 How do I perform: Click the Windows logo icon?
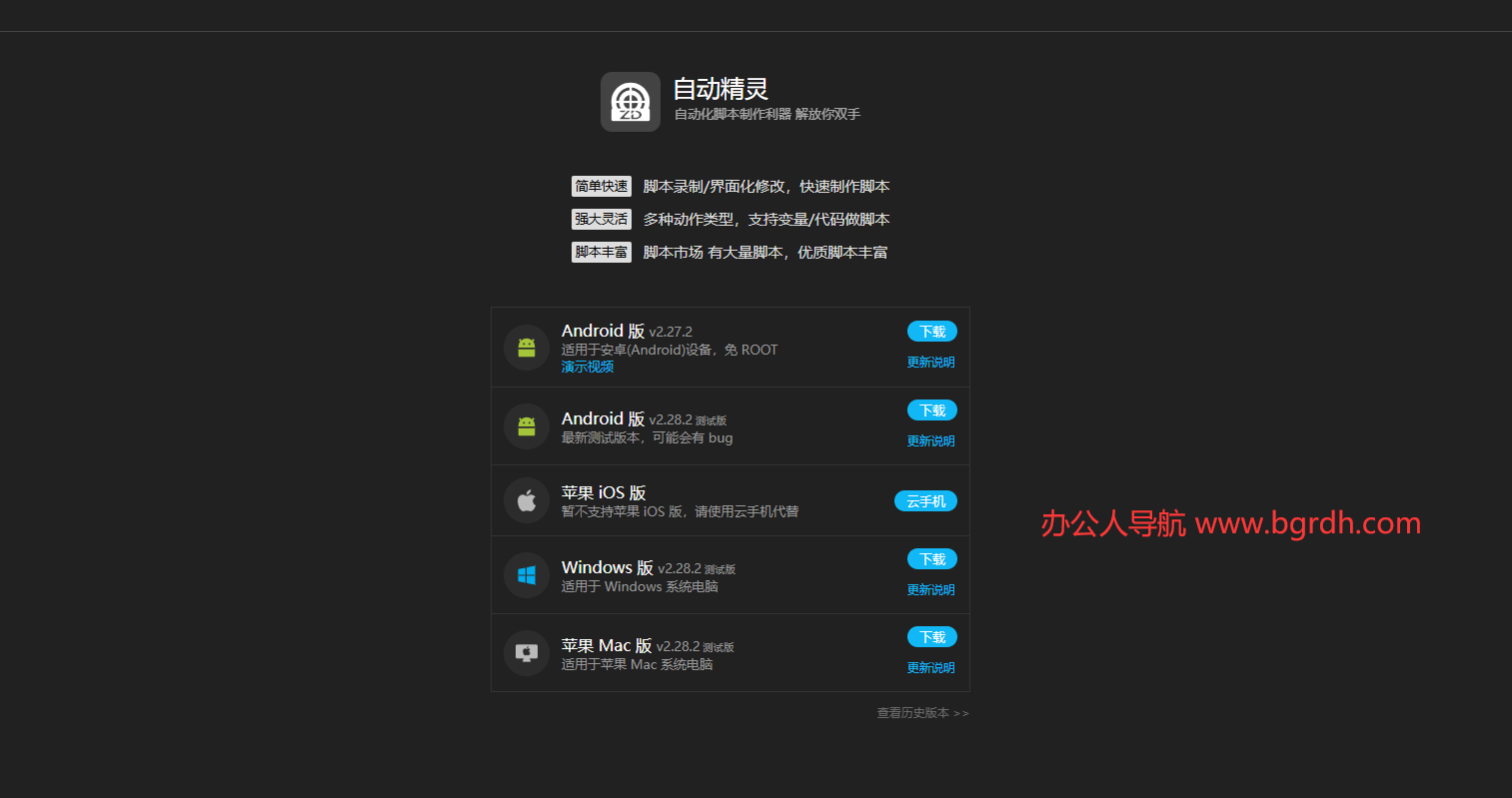click(x=527, y=575)
